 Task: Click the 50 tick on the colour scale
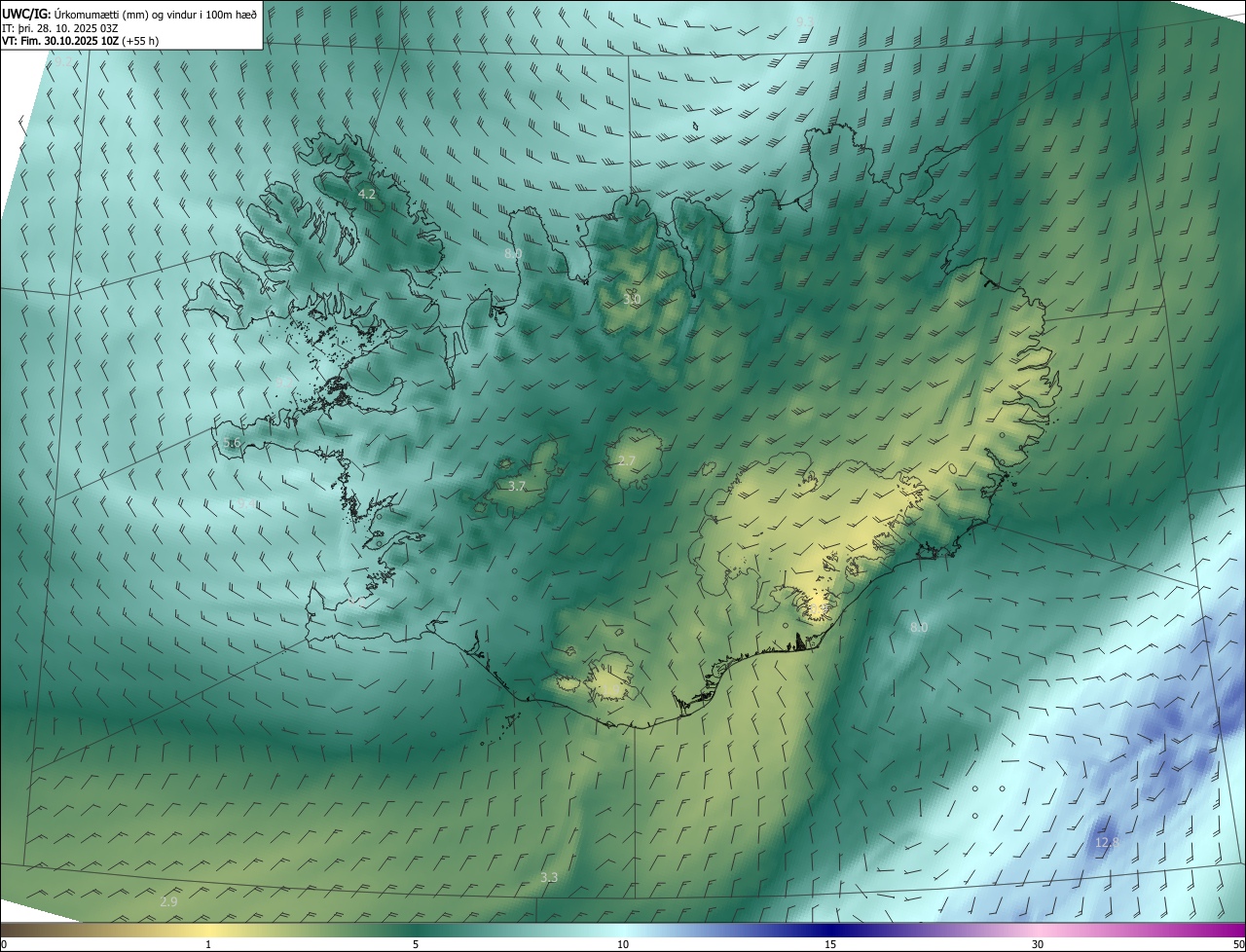[1238, 945]
